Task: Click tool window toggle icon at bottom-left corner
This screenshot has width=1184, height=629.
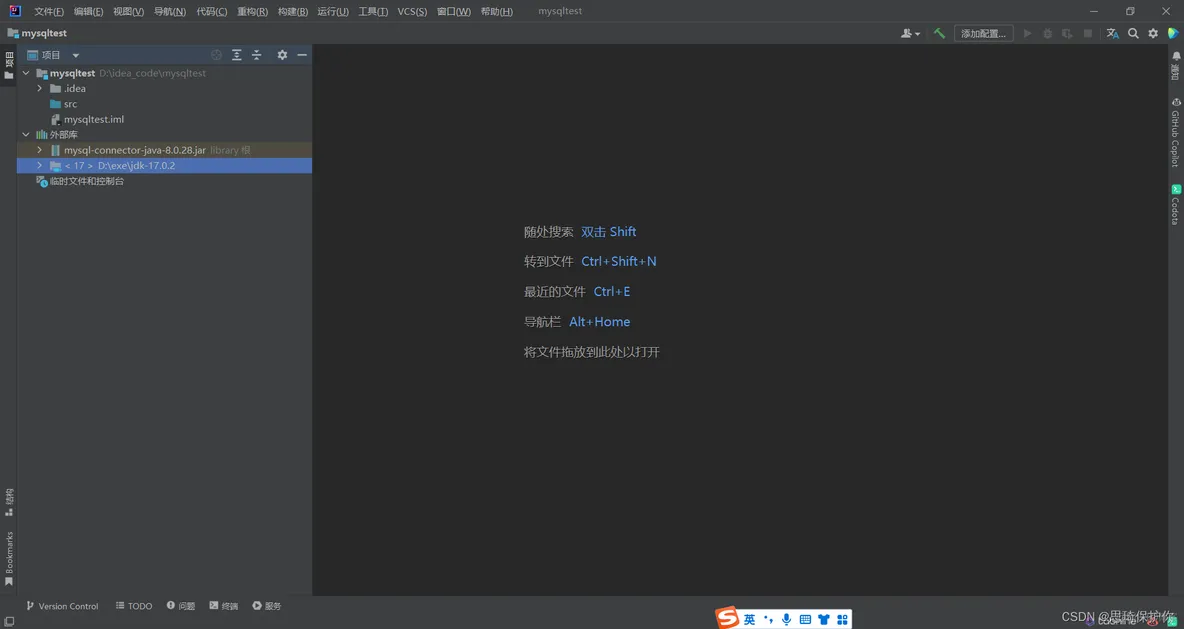Action: click(8, 621)
